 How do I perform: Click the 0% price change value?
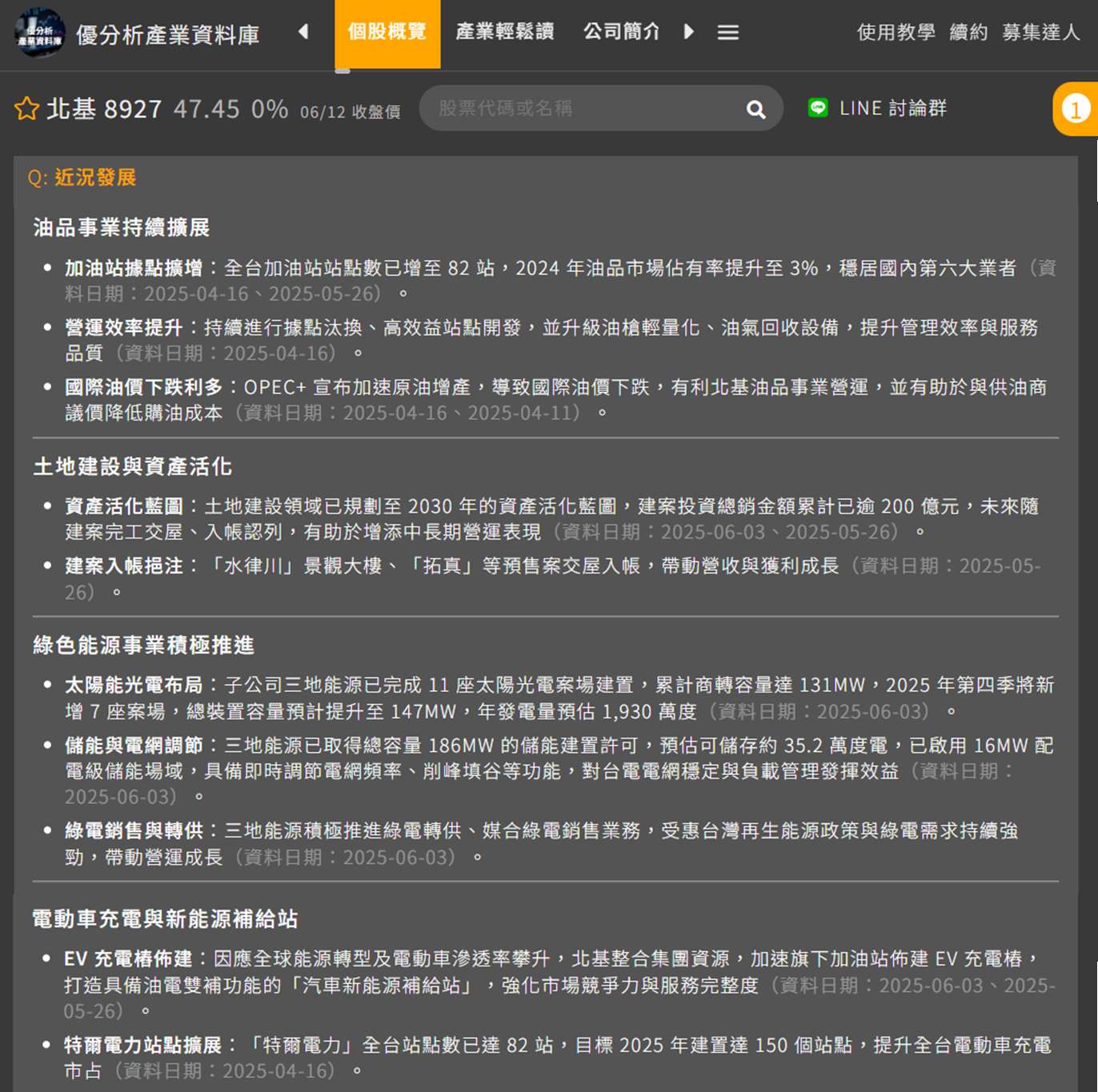click(270, 109)
